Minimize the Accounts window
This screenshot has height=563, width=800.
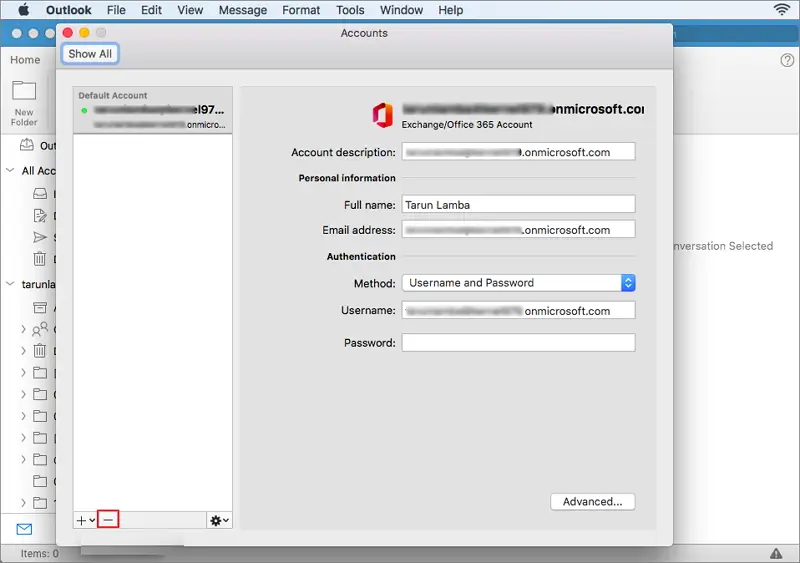[84, 33]
